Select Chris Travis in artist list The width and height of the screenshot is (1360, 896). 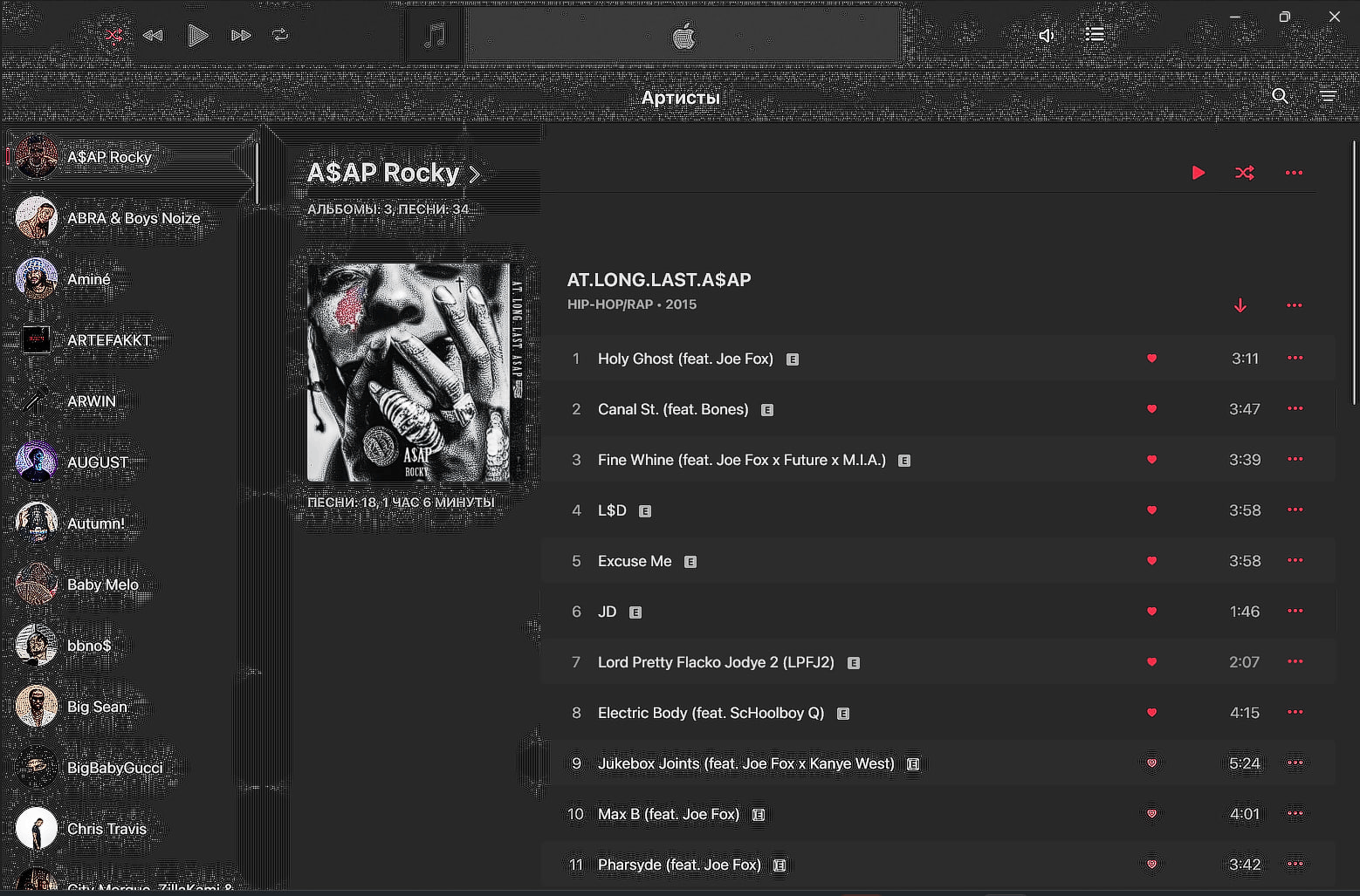click(x=129, y=829)
